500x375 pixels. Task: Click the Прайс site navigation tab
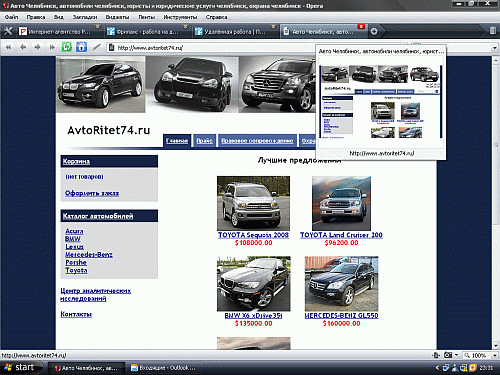204,141
